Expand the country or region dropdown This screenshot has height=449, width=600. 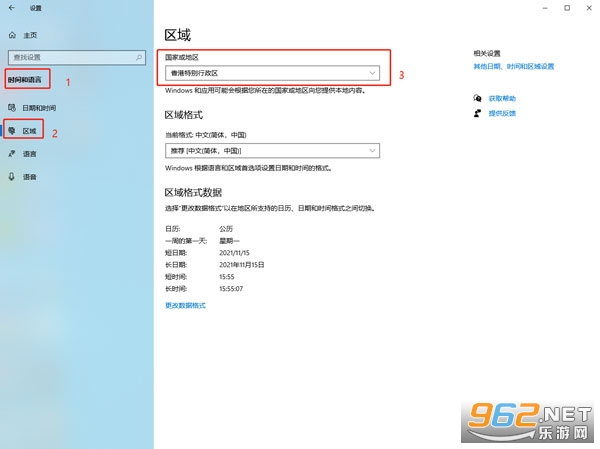[272, 73]
